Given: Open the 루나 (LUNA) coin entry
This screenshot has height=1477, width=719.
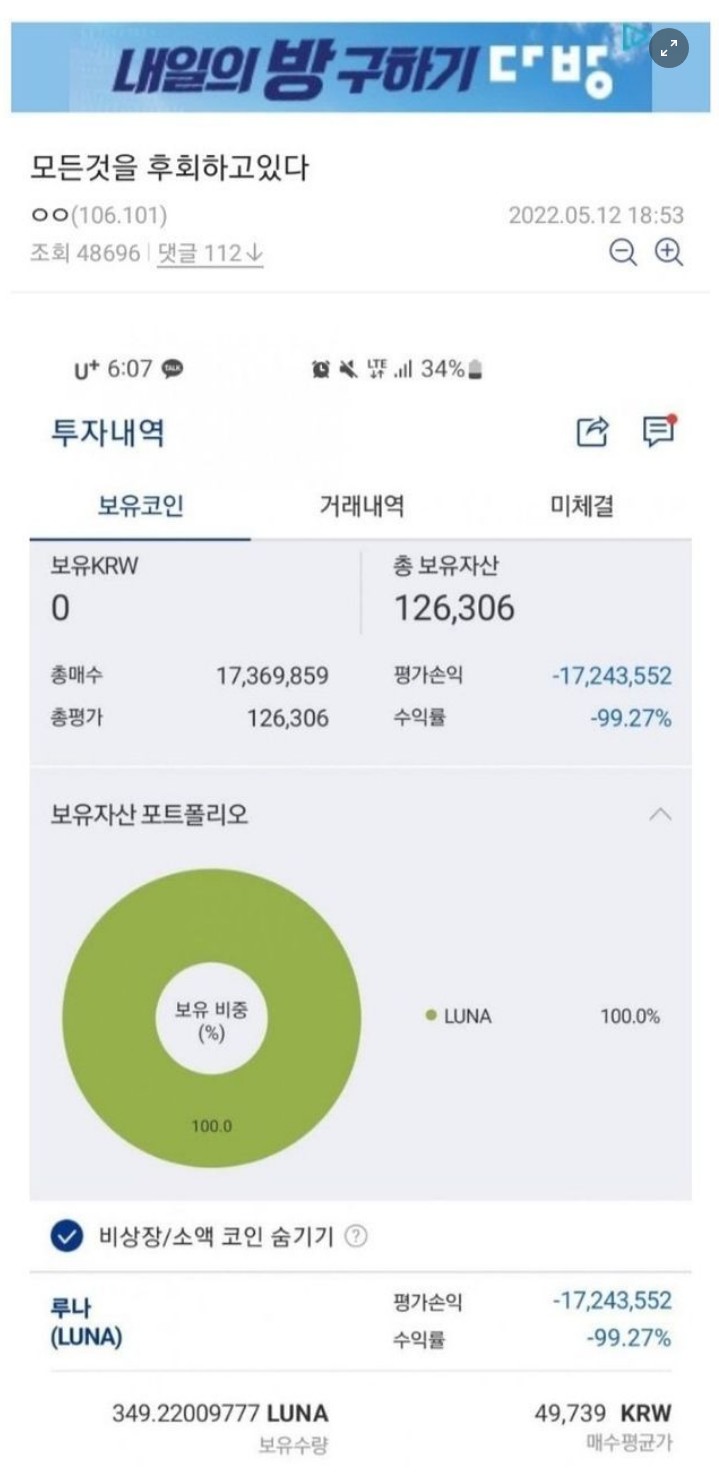Looking at the screenshot, I should coord(86,1322).
